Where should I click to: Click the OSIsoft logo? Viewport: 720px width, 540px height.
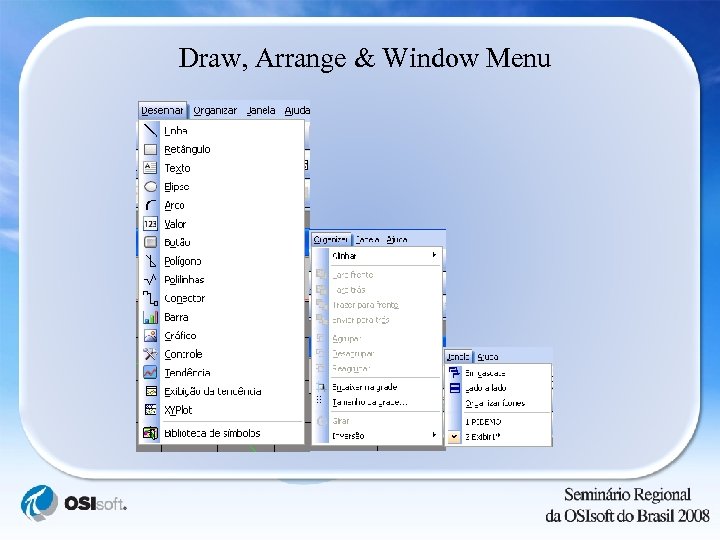73,503
